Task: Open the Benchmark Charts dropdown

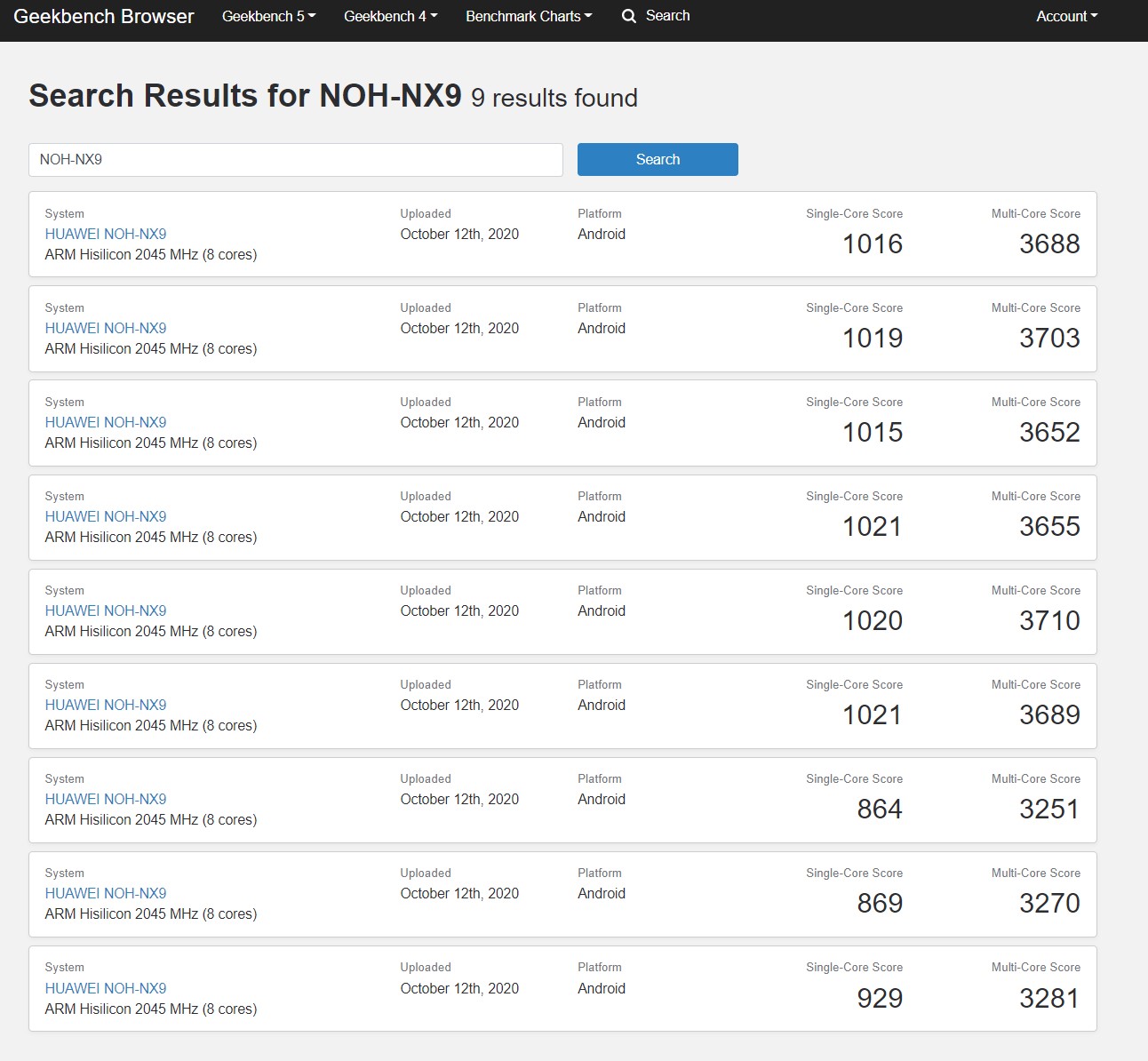Action: 529,16
